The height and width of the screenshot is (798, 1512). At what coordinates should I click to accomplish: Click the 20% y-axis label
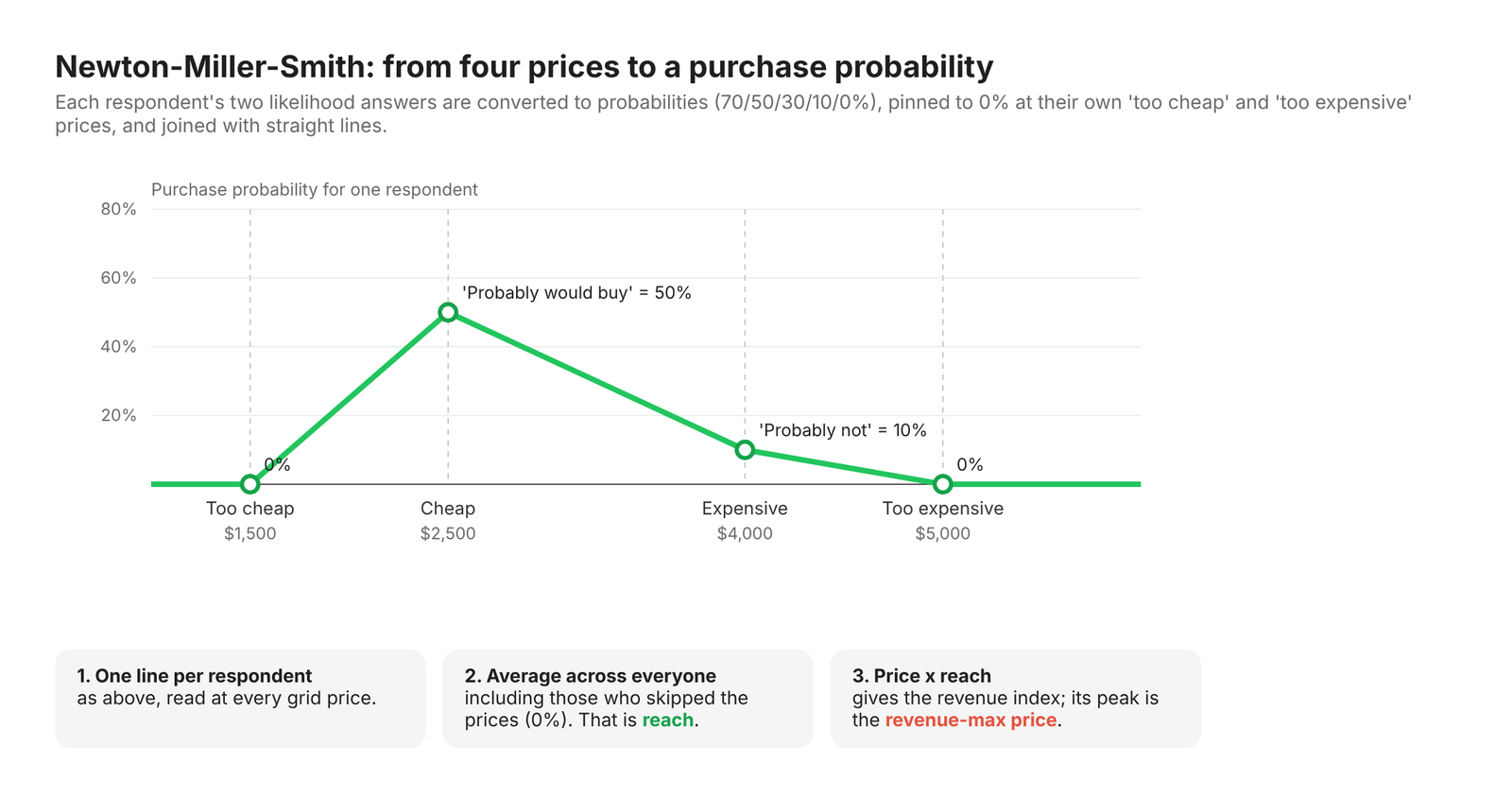[119, 415]
